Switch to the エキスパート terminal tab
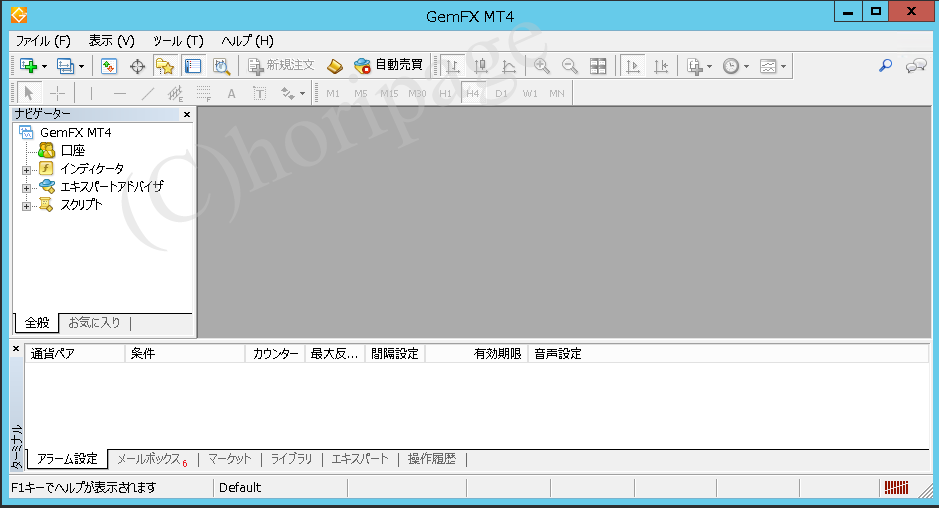 (360, 459)
